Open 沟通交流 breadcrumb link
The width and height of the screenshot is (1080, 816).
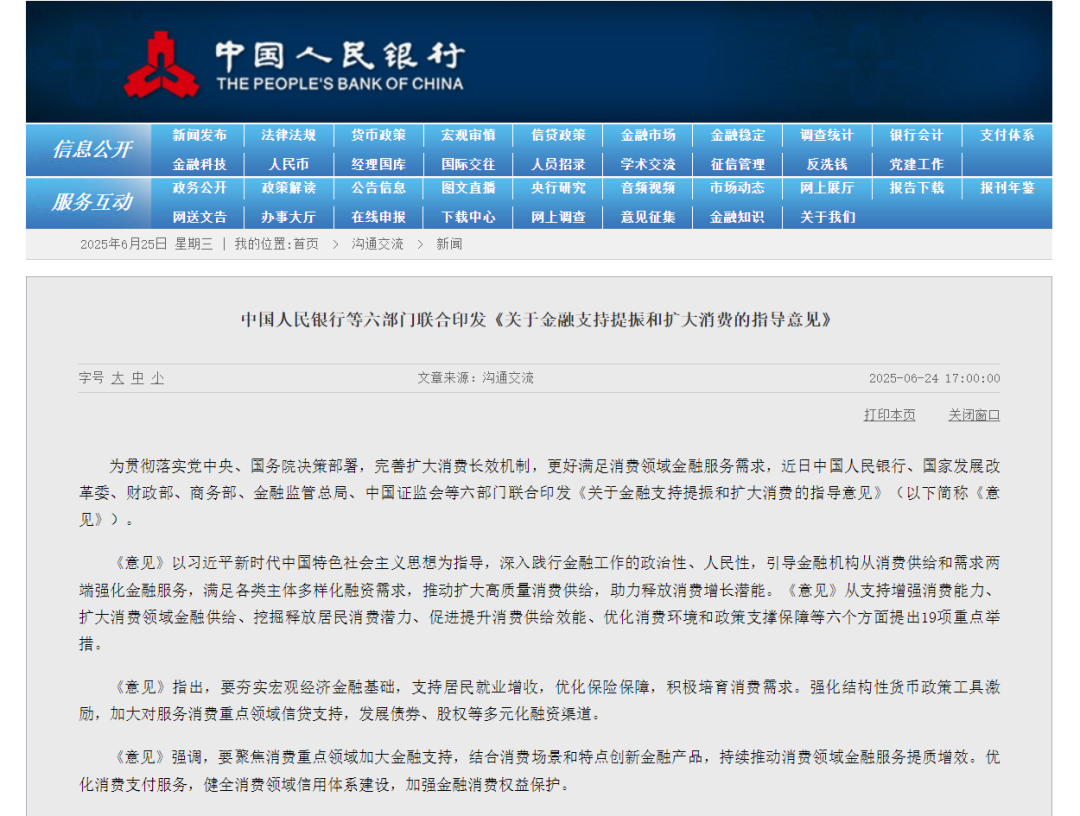click(377, 244)
